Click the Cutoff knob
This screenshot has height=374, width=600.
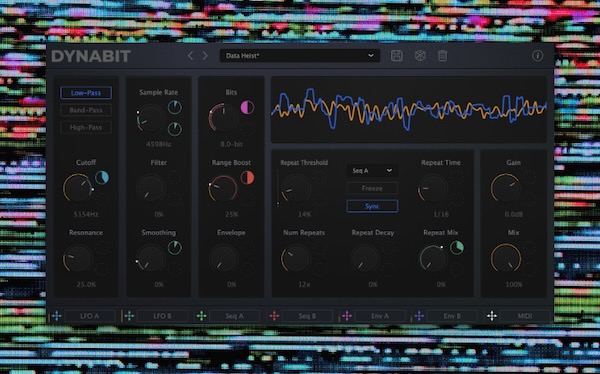[78, 188]
